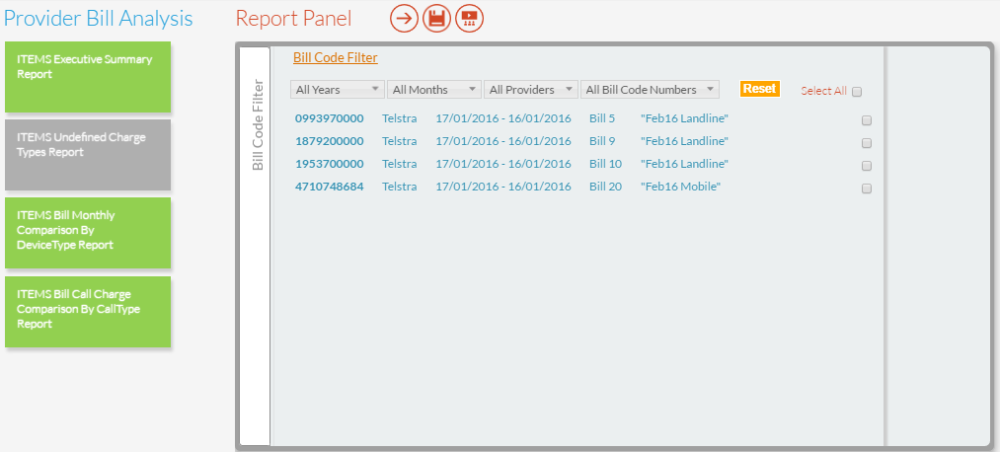
Task: Click the Report Panel heading
Action: tap(293, 18)
